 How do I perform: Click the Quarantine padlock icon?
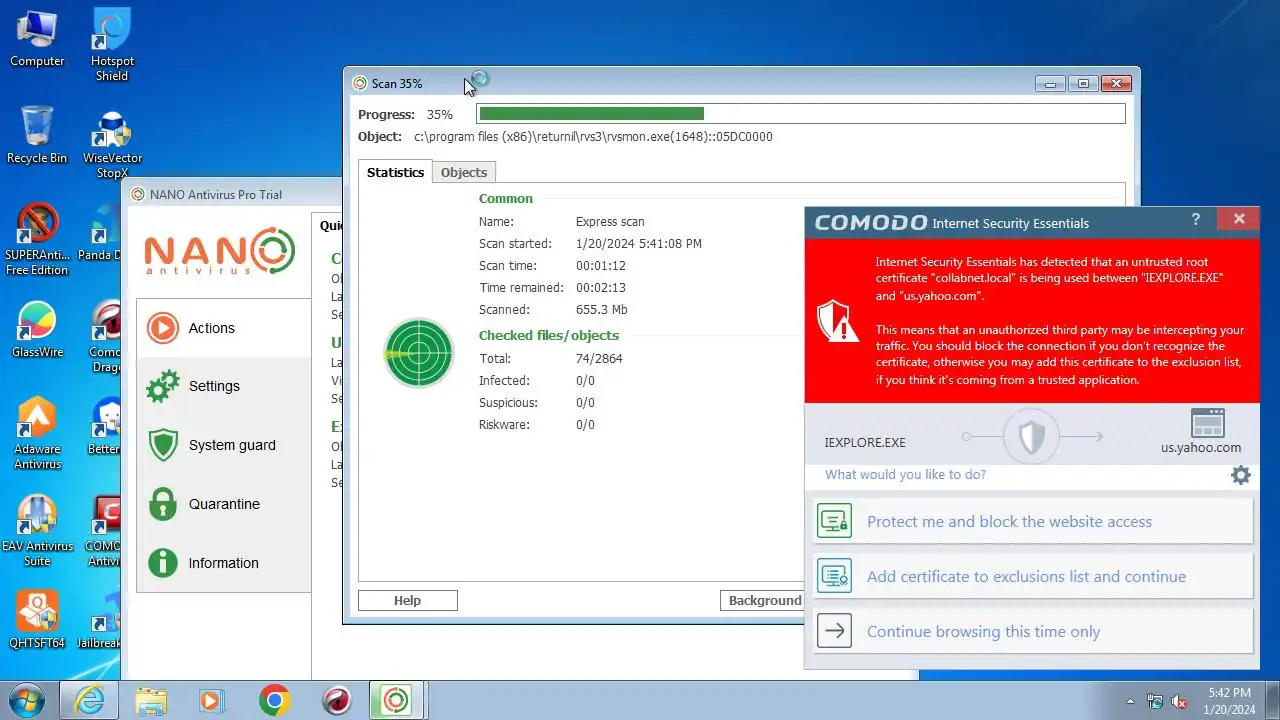tap(163, 504)
